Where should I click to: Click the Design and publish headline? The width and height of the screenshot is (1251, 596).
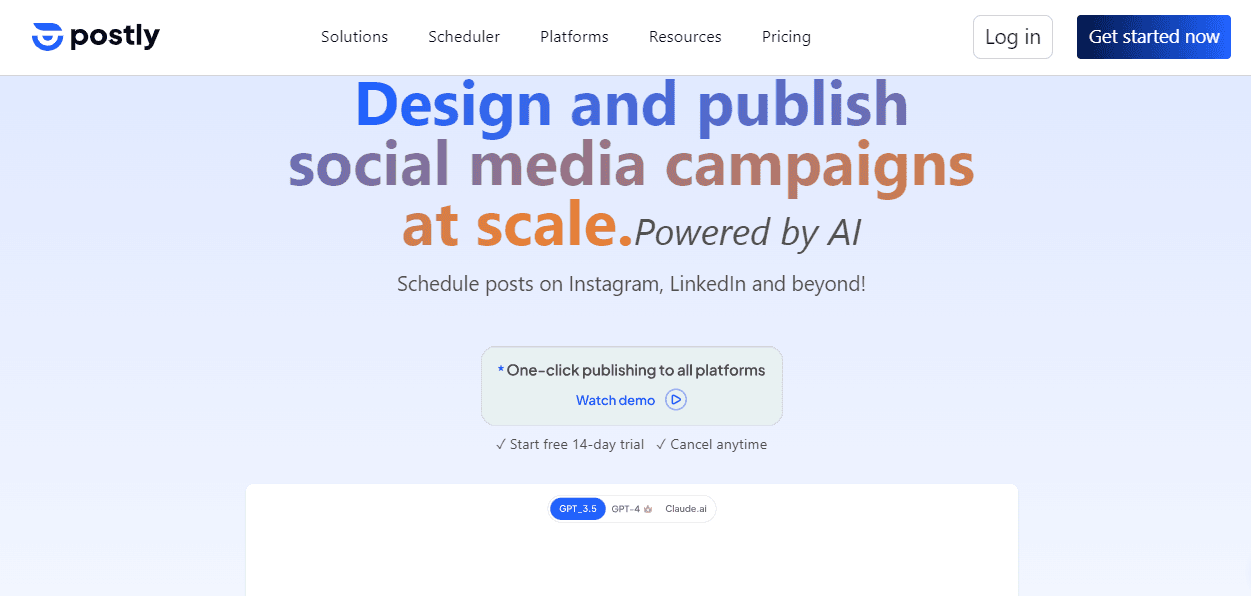click(631, 104)
